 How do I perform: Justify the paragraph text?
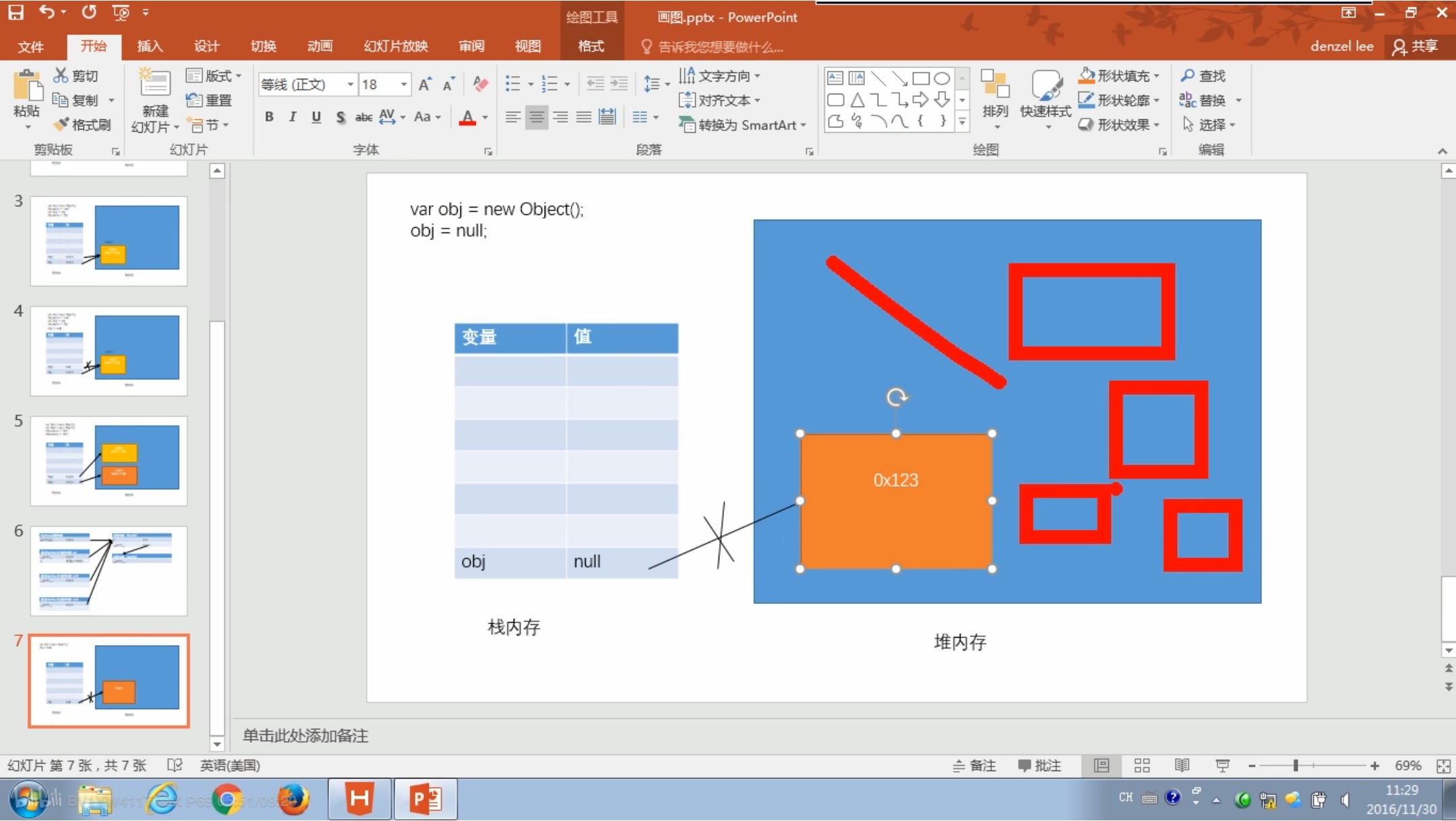tap(584, 117)
